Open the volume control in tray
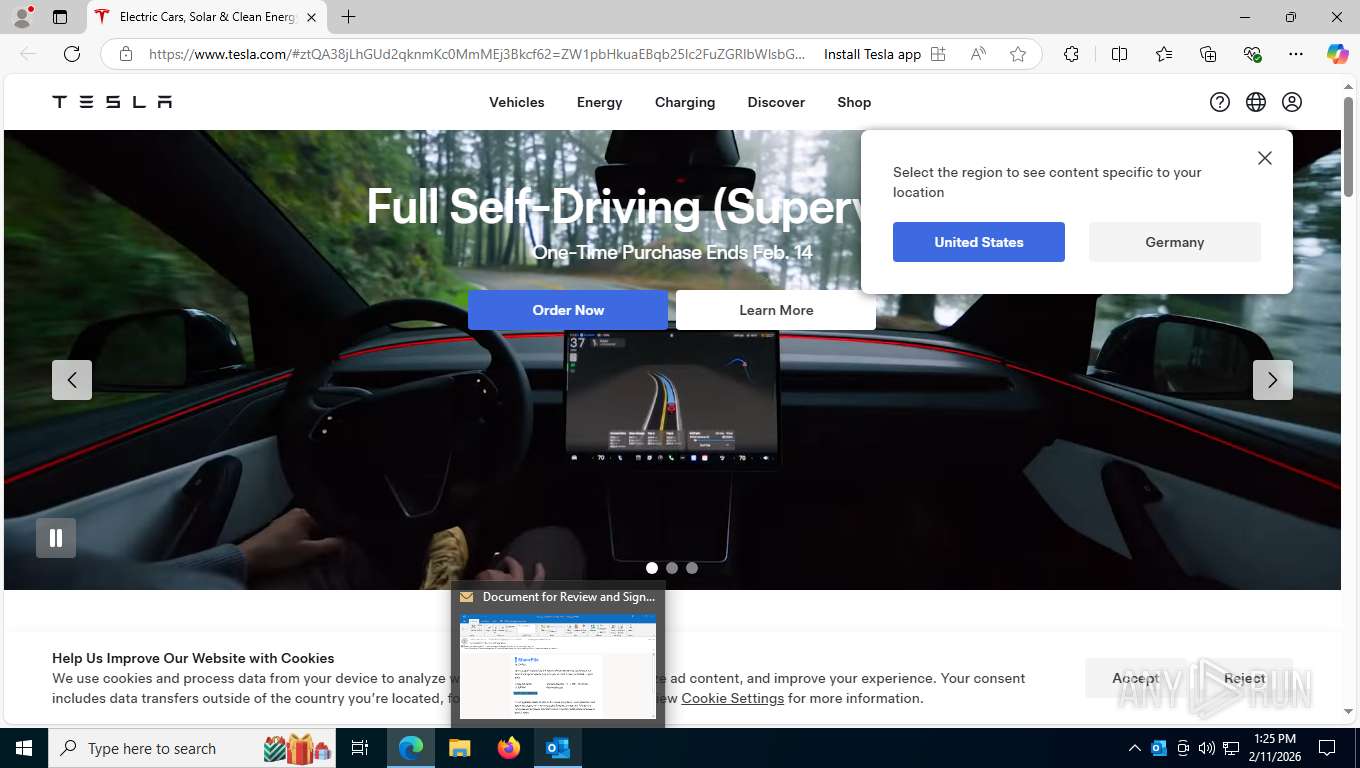This screenshot has width=1360, height=768. pyautogui.click(x=1206, y=748)
